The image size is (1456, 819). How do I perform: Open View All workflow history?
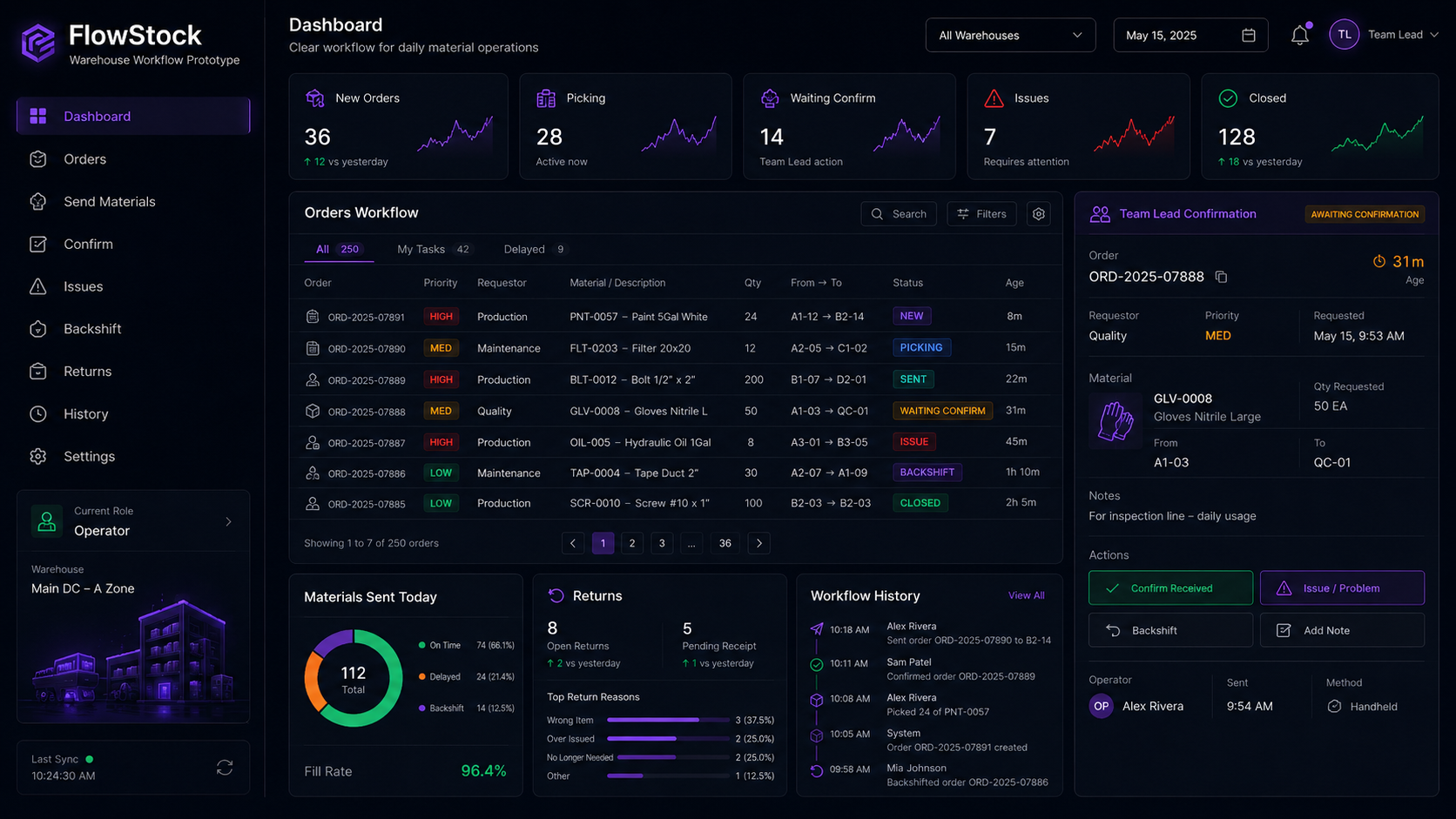click(x=1026, y=595)
